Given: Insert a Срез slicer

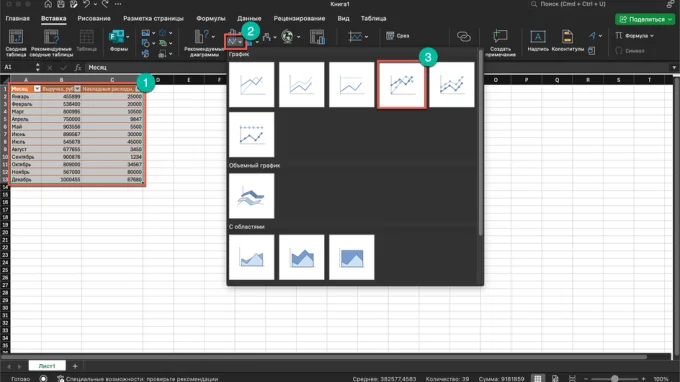Looking at the screenshot, I should (398, 36).
